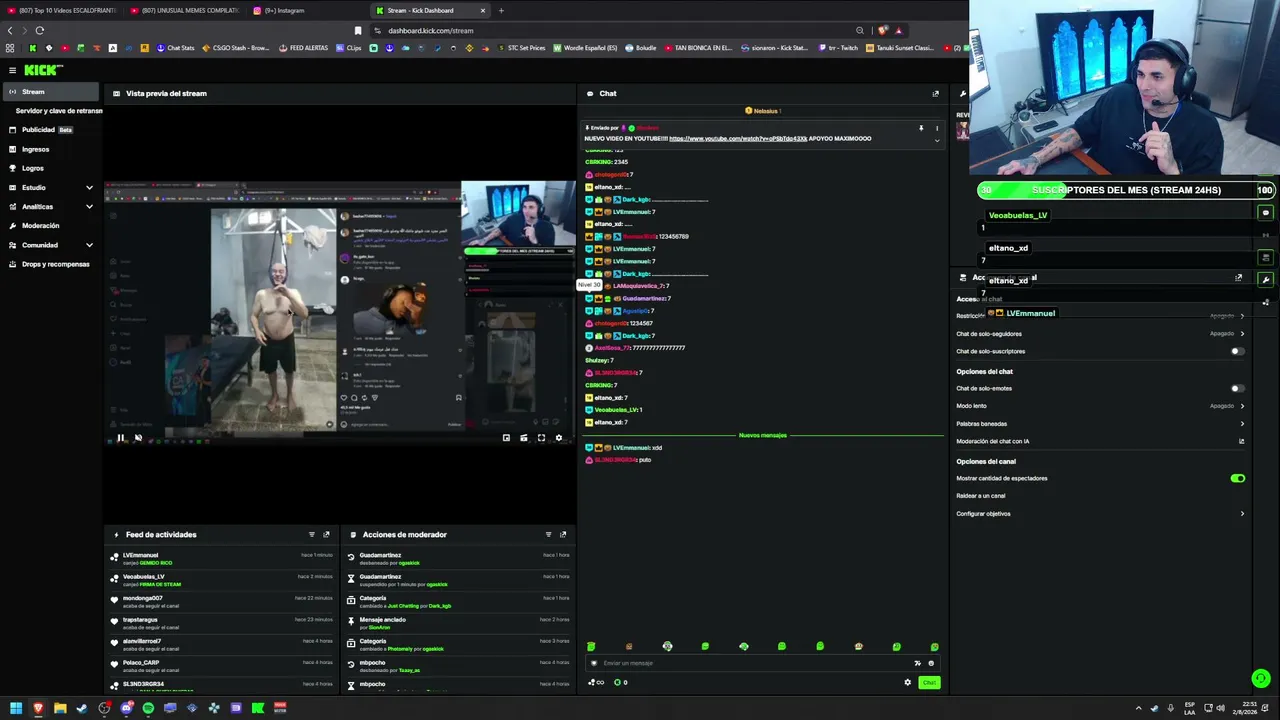Click the translate icon in the message box
Viewport: 1280px width, 720px height.
[917, 663]
